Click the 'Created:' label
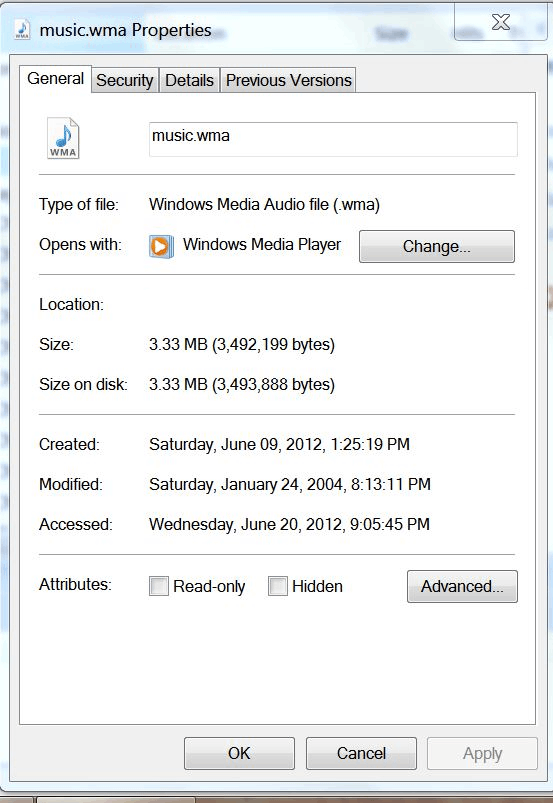 (70, 444)
